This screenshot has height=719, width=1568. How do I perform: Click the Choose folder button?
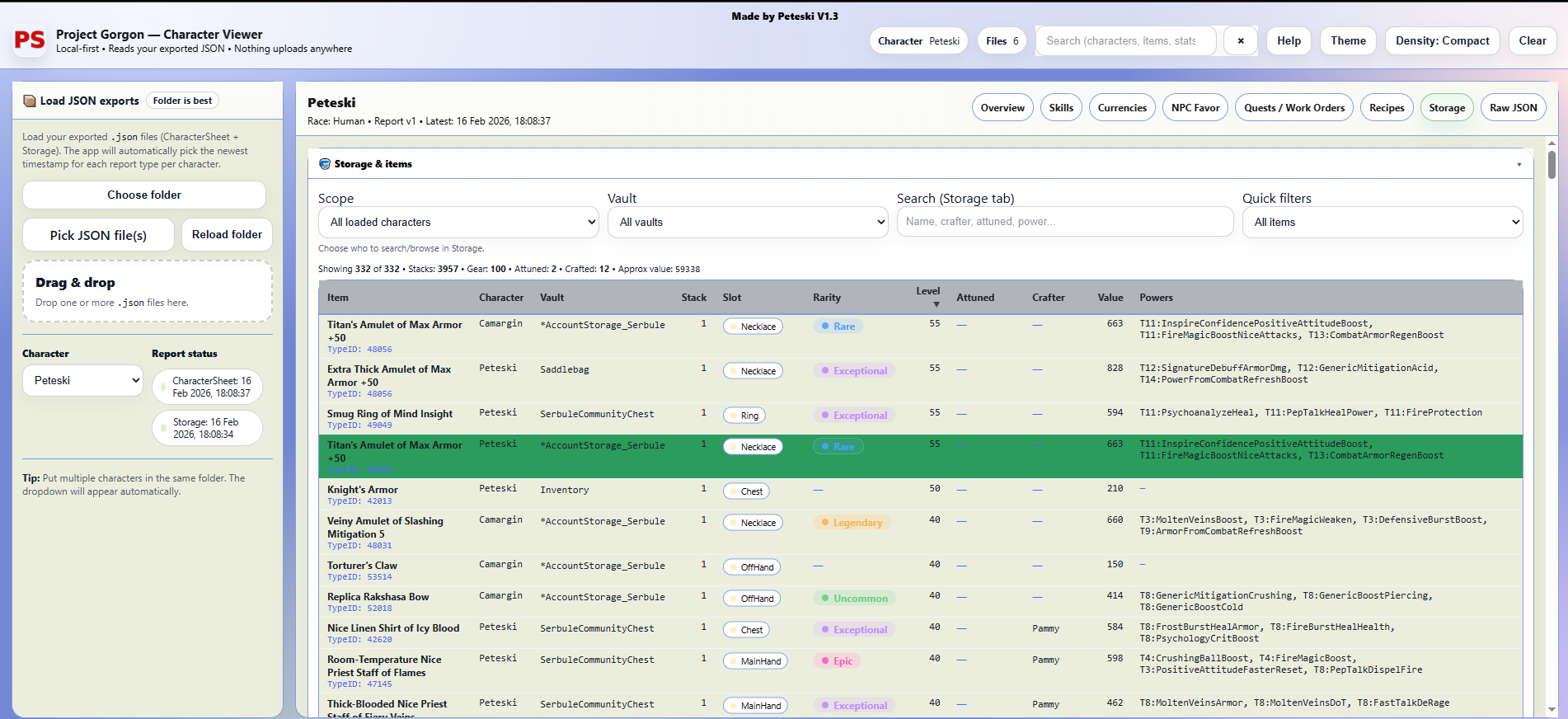(144, 195)
